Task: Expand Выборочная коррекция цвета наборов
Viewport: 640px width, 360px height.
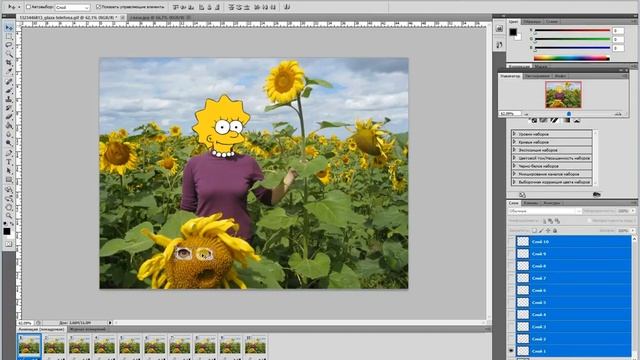Action: 515,182
